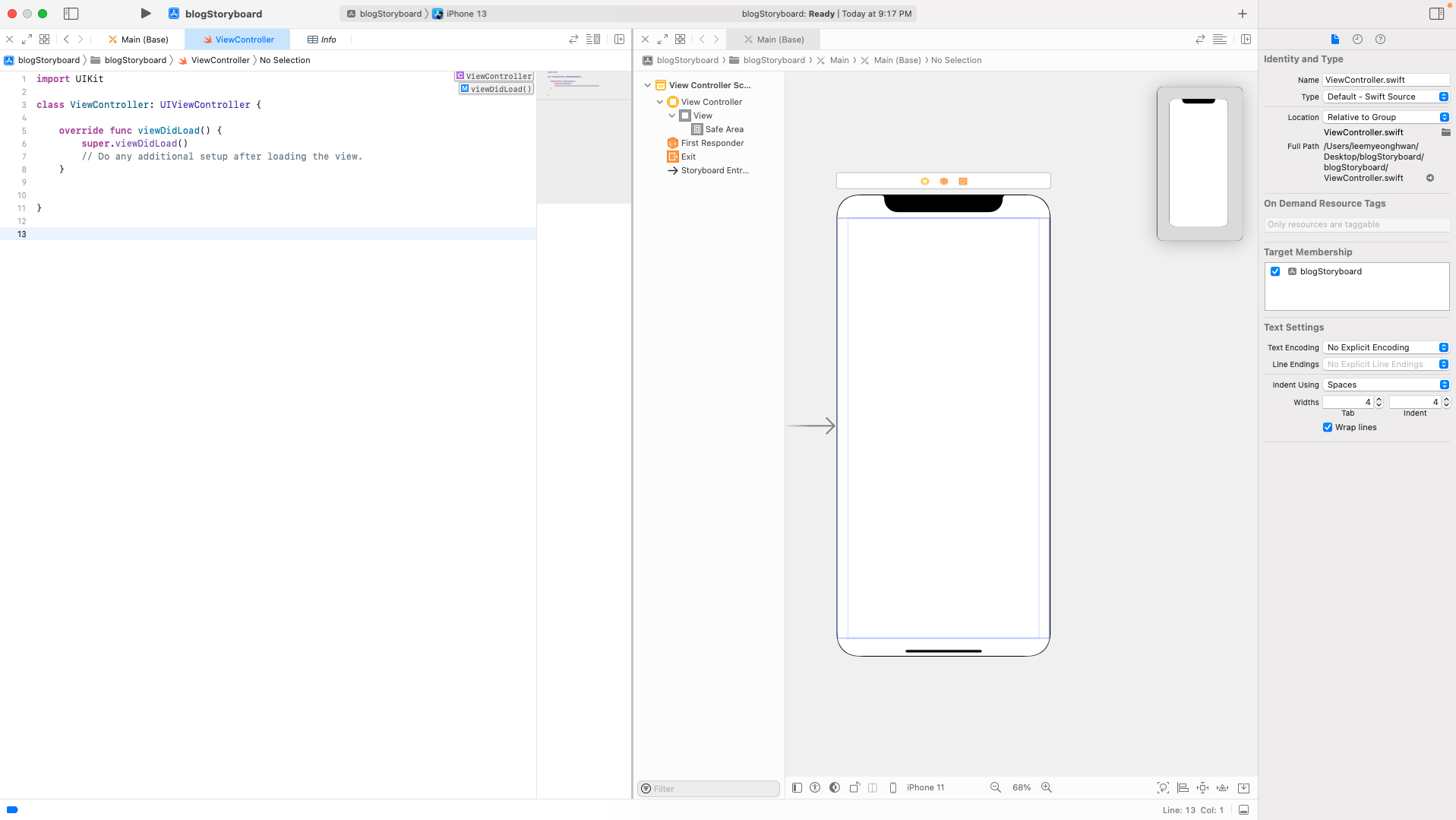Image resolution: width=1456 pixels, height=820 pixels.
Task: Jump to viewDidLoad() in the minimap label
Action: (496, 89)
